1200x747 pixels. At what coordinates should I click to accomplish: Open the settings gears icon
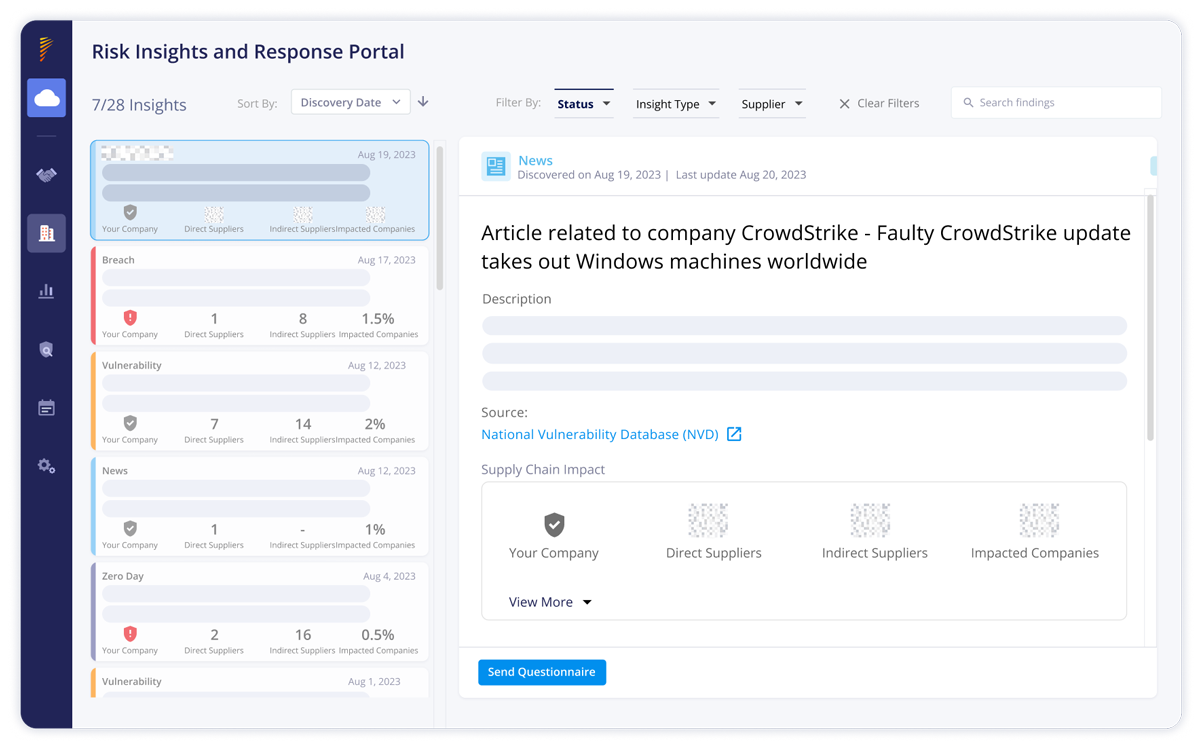click(46, 466)
